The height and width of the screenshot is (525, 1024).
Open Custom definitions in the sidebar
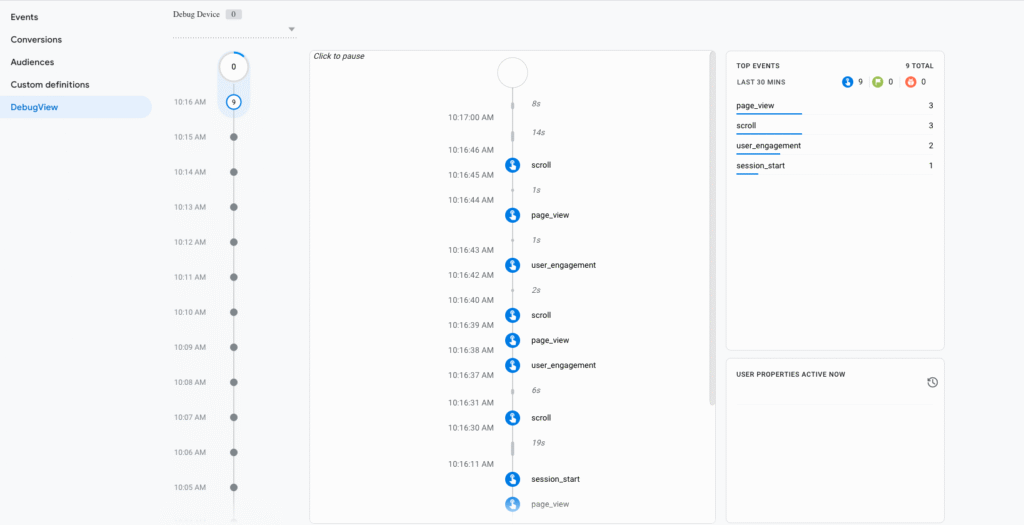50,85
